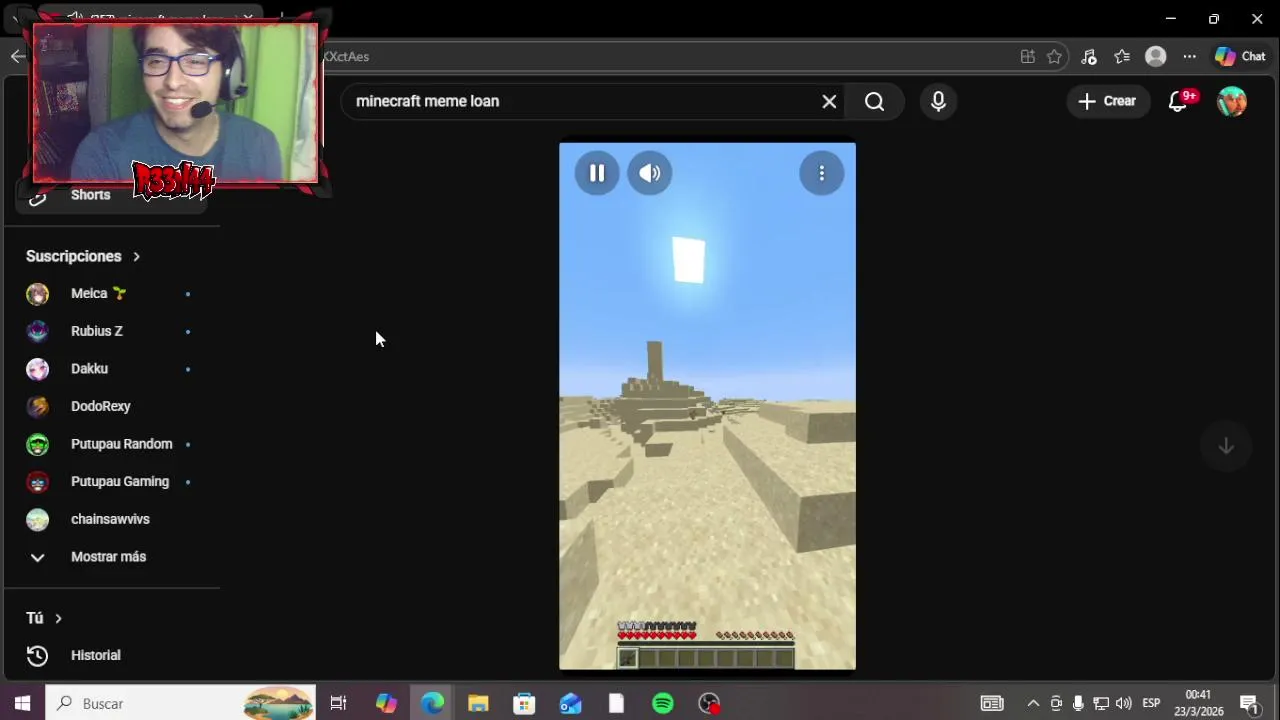The width and height of the screenshot is (1280, 720).
Task: Open Spotify from the taskbar
Action: (x=662, y=703)
